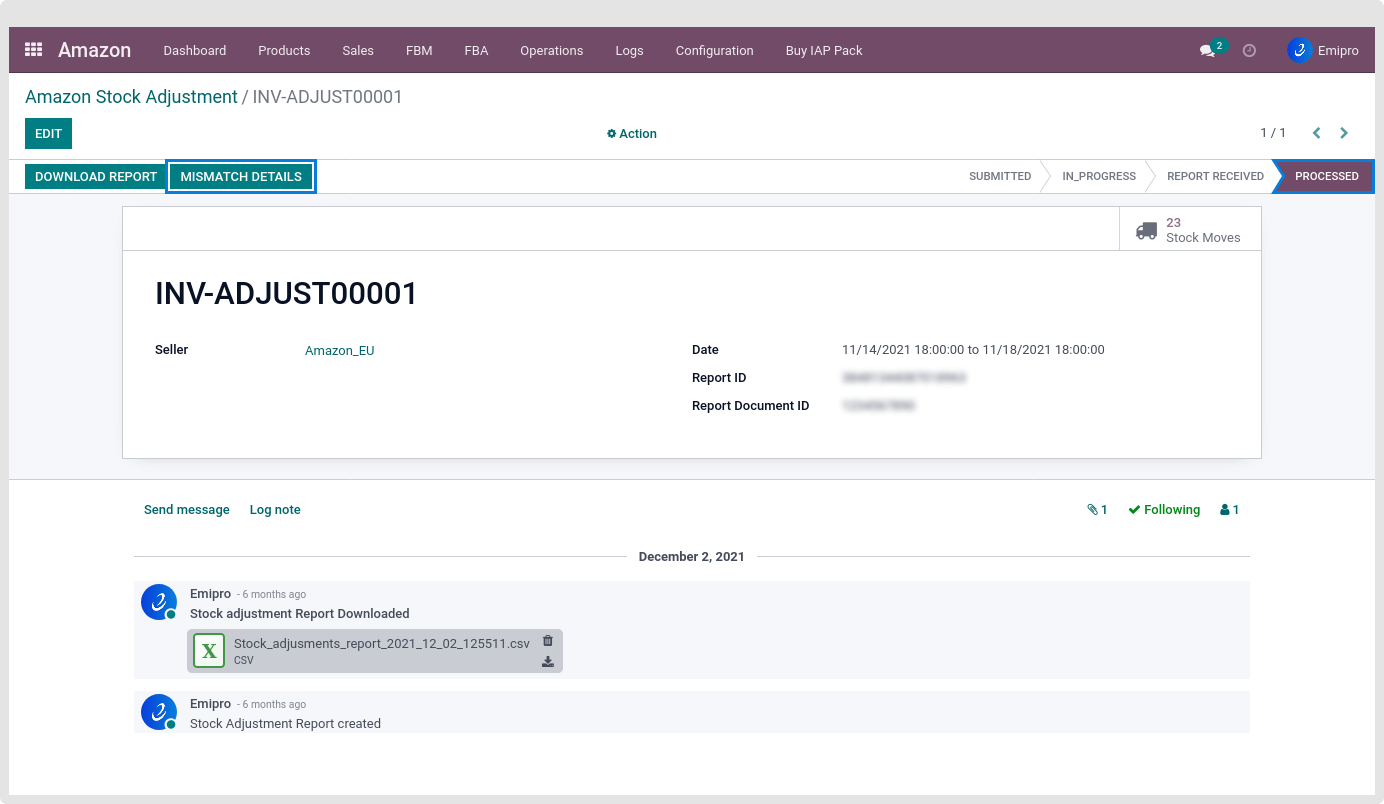
Task: Open the Stock_adjusments_report CSV file thumbnail
Action: (209, 651)
